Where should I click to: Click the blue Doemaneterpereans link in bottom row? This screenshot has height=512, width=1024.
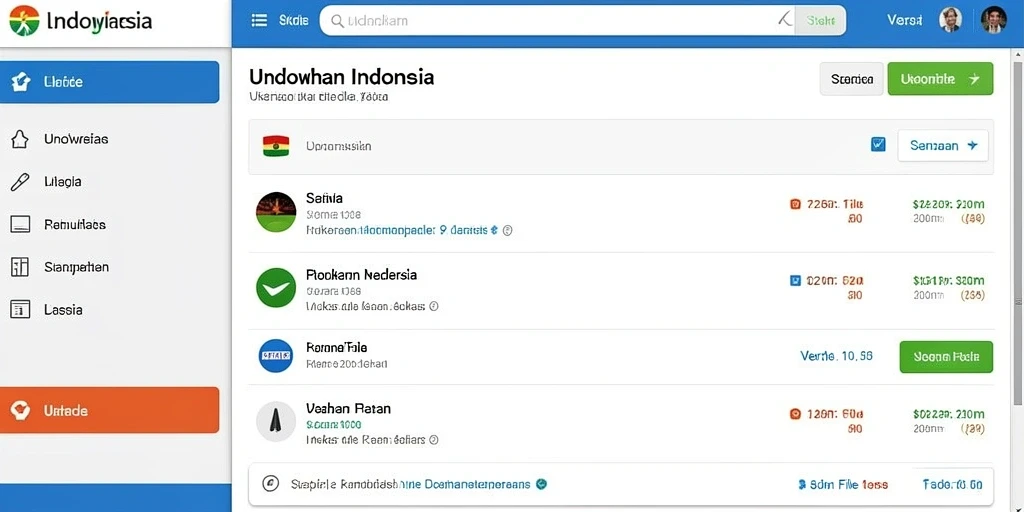477,484
